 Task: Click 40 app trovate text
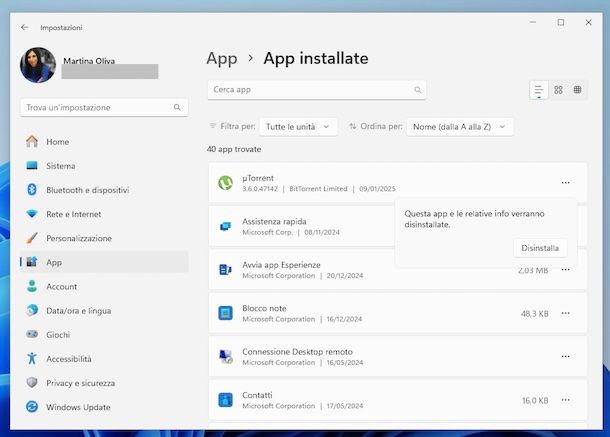tap(234, 149)
